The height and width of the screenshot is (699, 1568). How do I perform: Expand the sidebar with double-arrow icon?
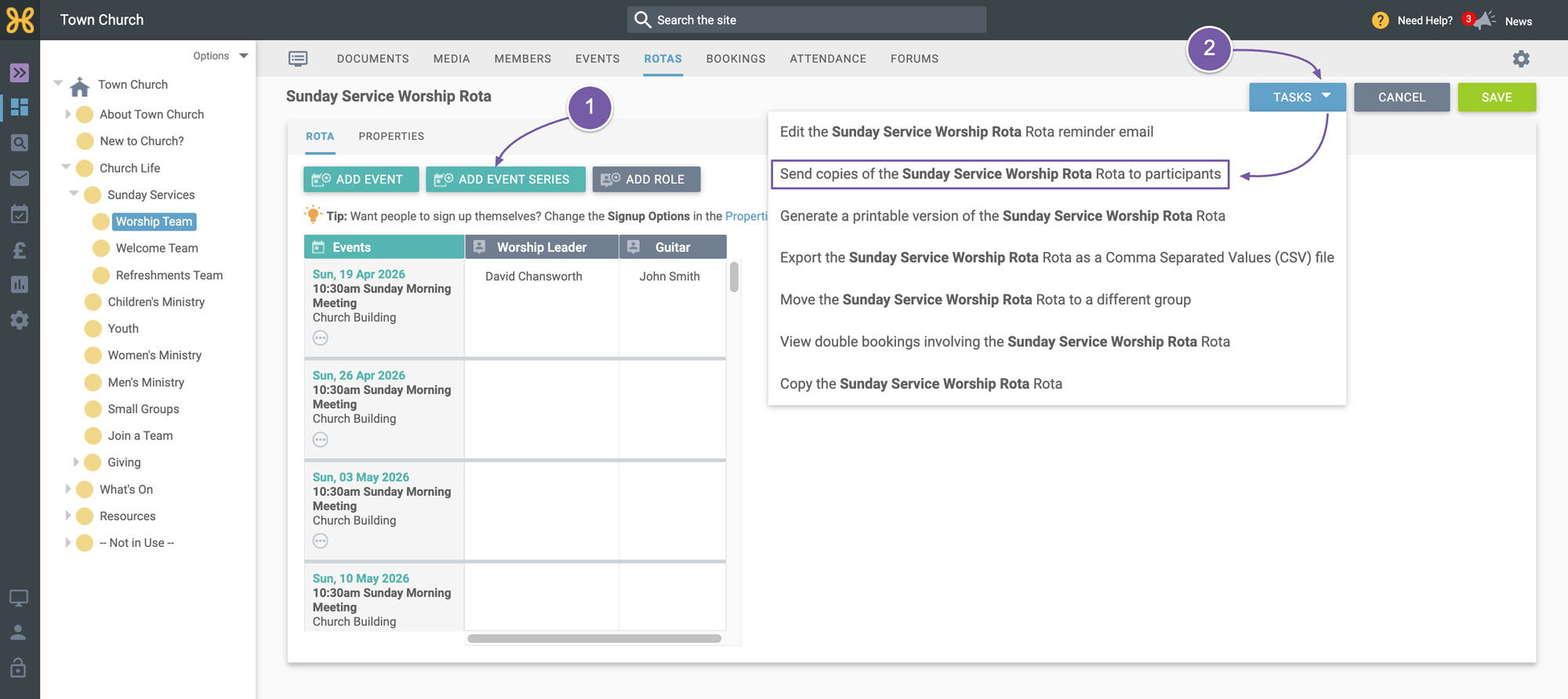click(x=20, y=73)
